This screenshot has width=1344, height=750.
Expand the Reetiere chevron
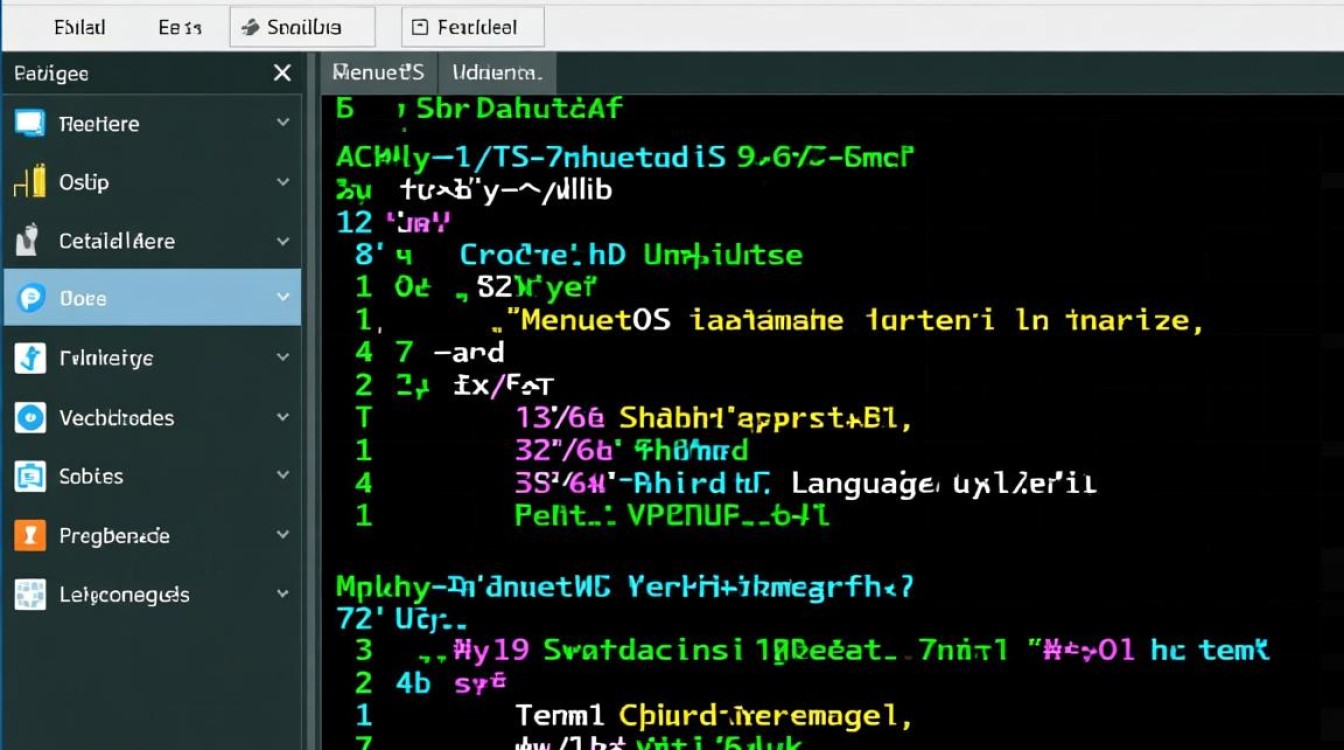pos(283,123)
